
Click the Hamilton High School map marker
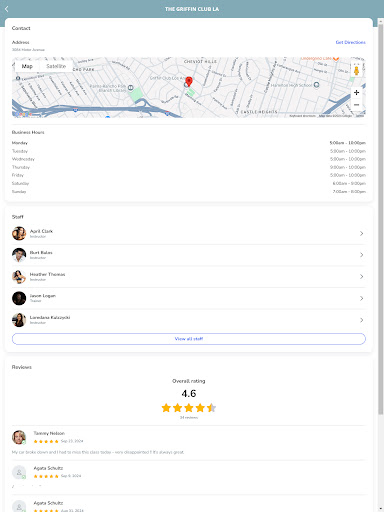pos(316,85)
